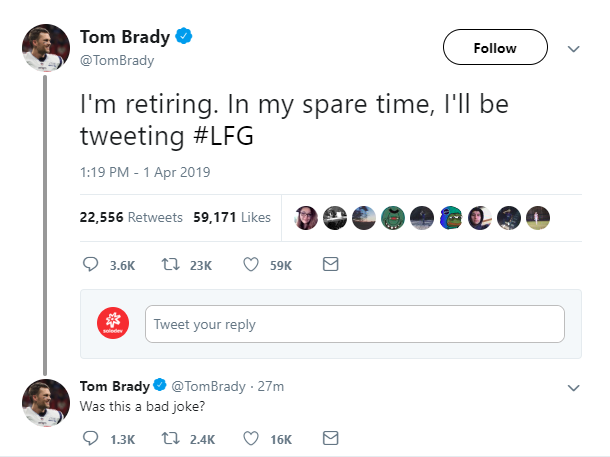Share the 'bad joke' tweet via envelope icon

pos(331,438)
